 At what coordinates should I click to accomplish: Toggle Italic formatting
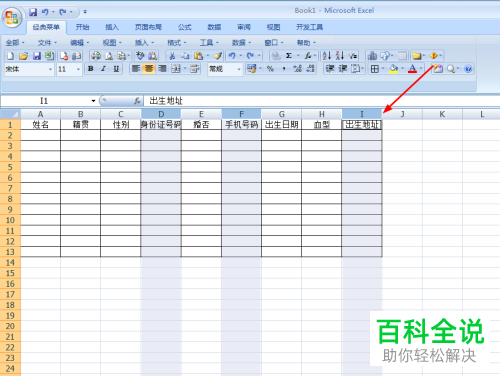pyautogui.click(x=103, y=69)
